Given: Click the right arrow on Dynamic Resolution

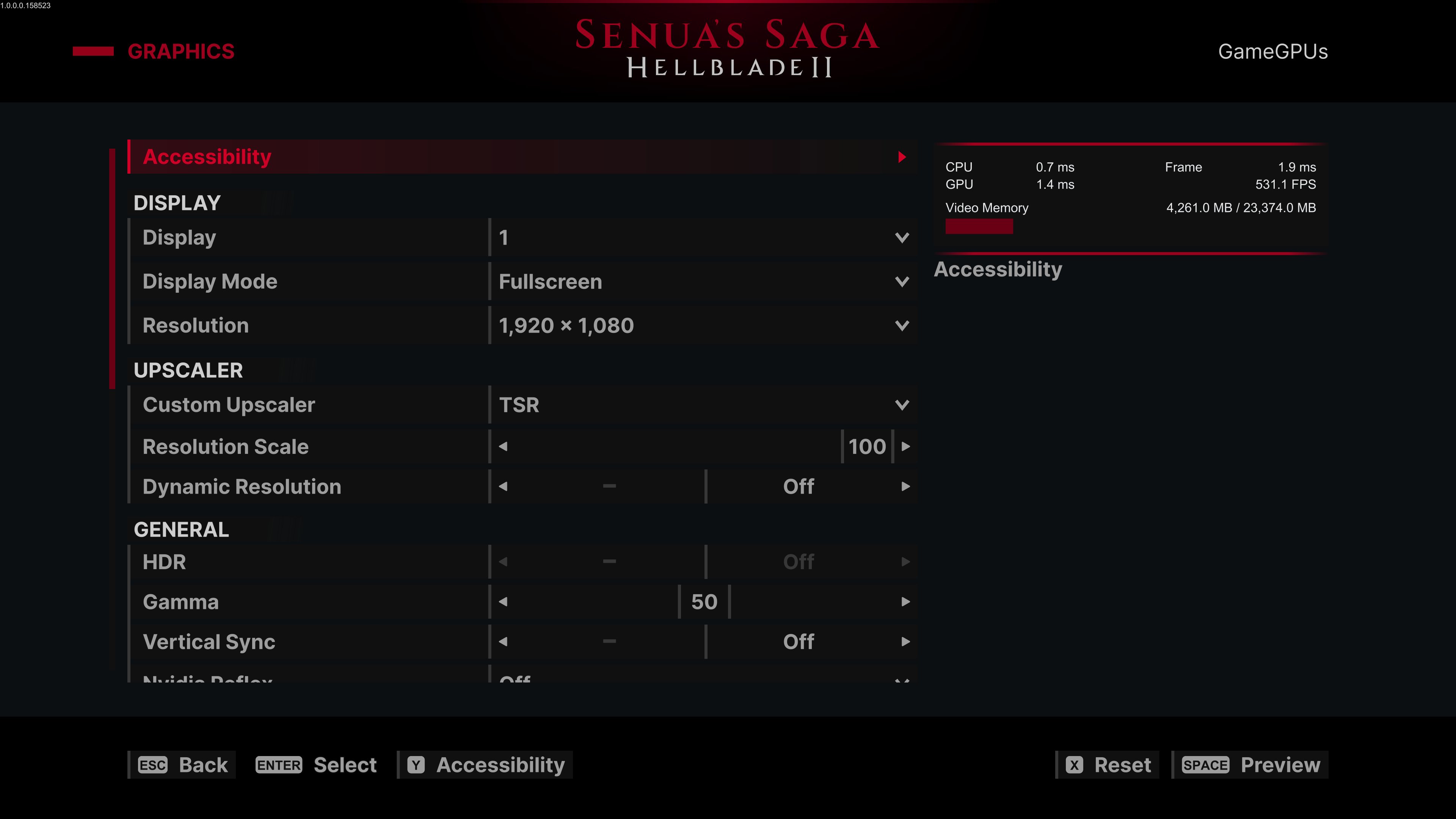Looking at the screenshot, I should [905, 486].
